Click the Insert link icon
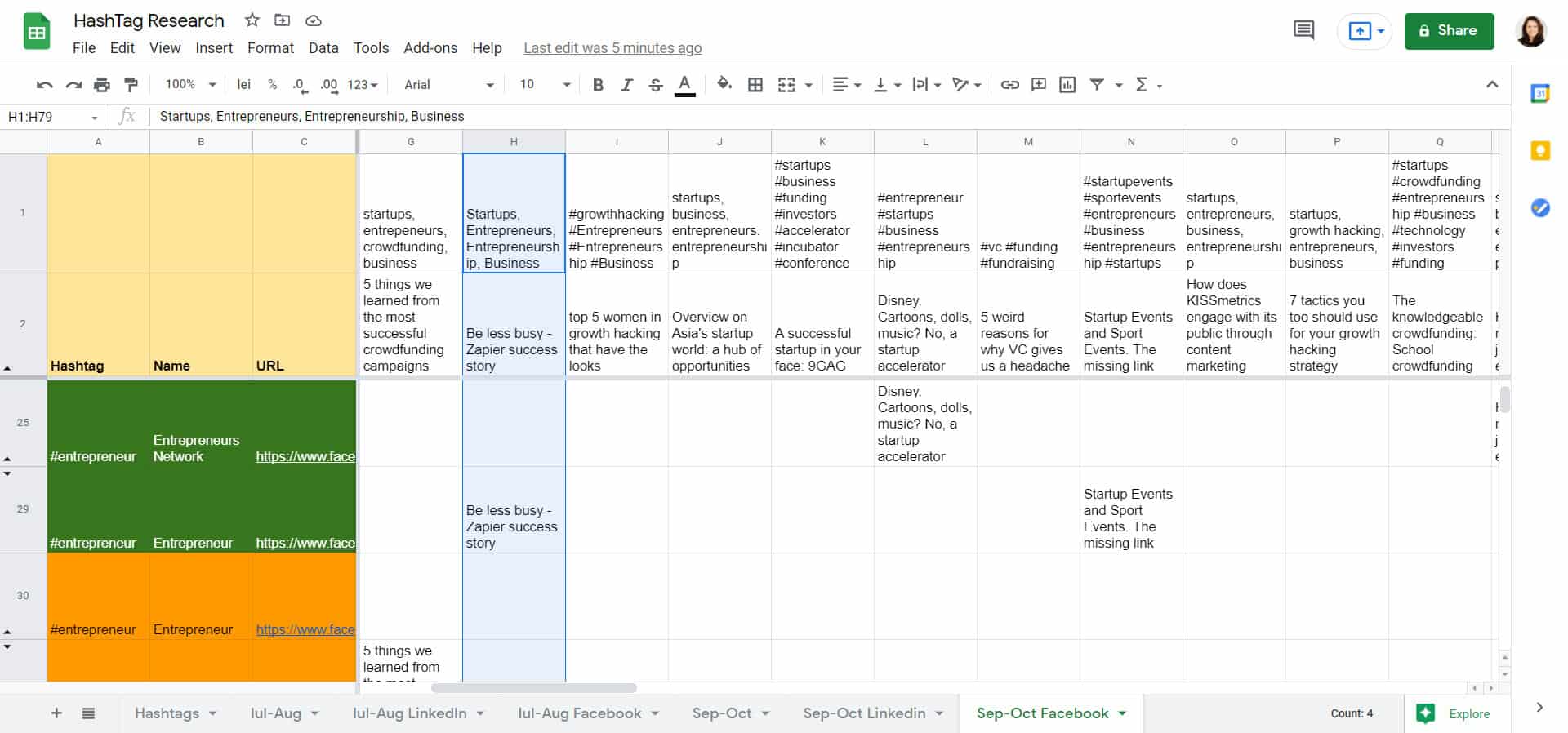 click(1010, 85)
